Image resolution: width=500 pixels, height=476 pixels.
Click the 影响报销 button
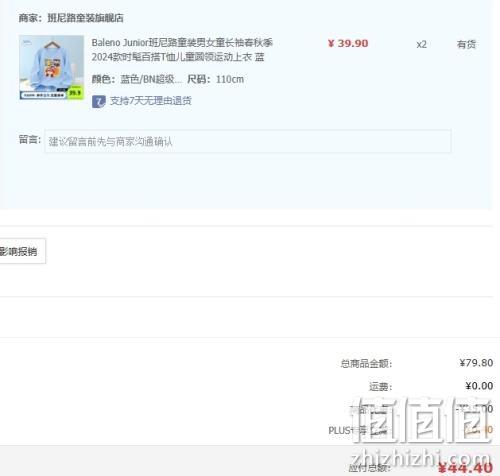click(21, 251)
